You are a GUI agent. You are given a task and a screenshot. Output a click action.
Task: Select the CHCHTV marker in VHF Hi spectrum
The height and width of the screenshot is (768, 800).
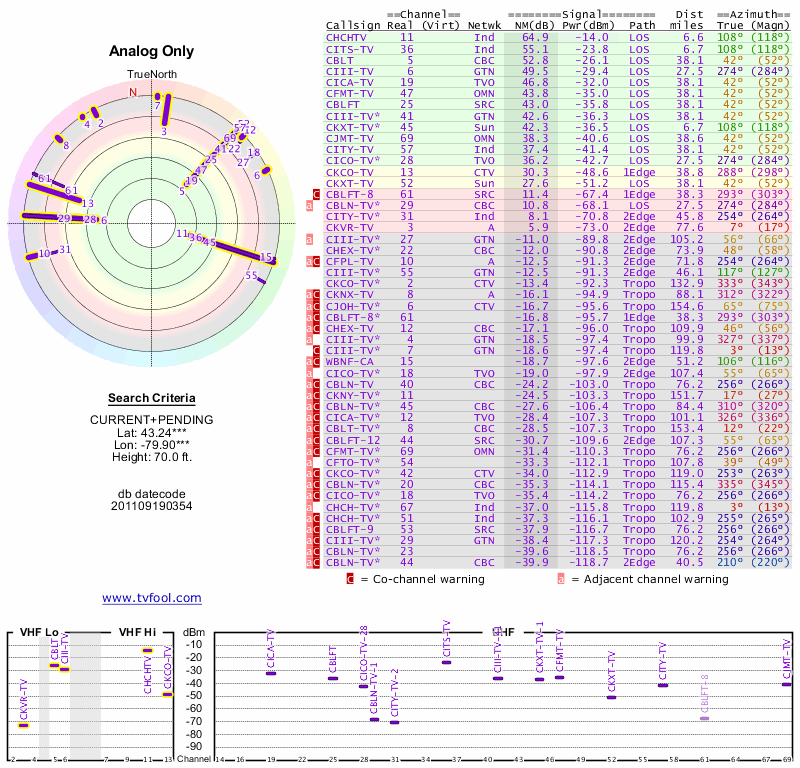tap(148, 650)
